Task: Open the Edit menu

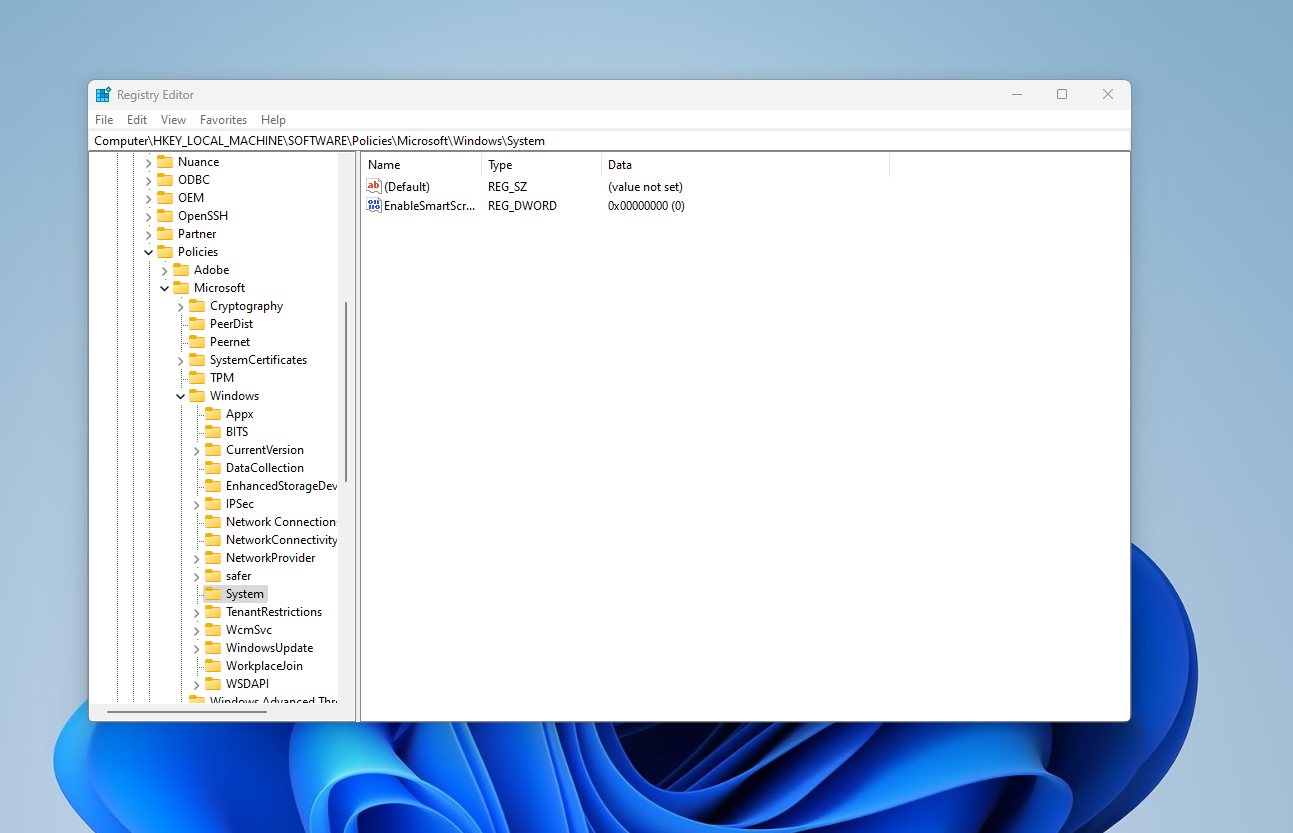Action: (x=137, y=120)
